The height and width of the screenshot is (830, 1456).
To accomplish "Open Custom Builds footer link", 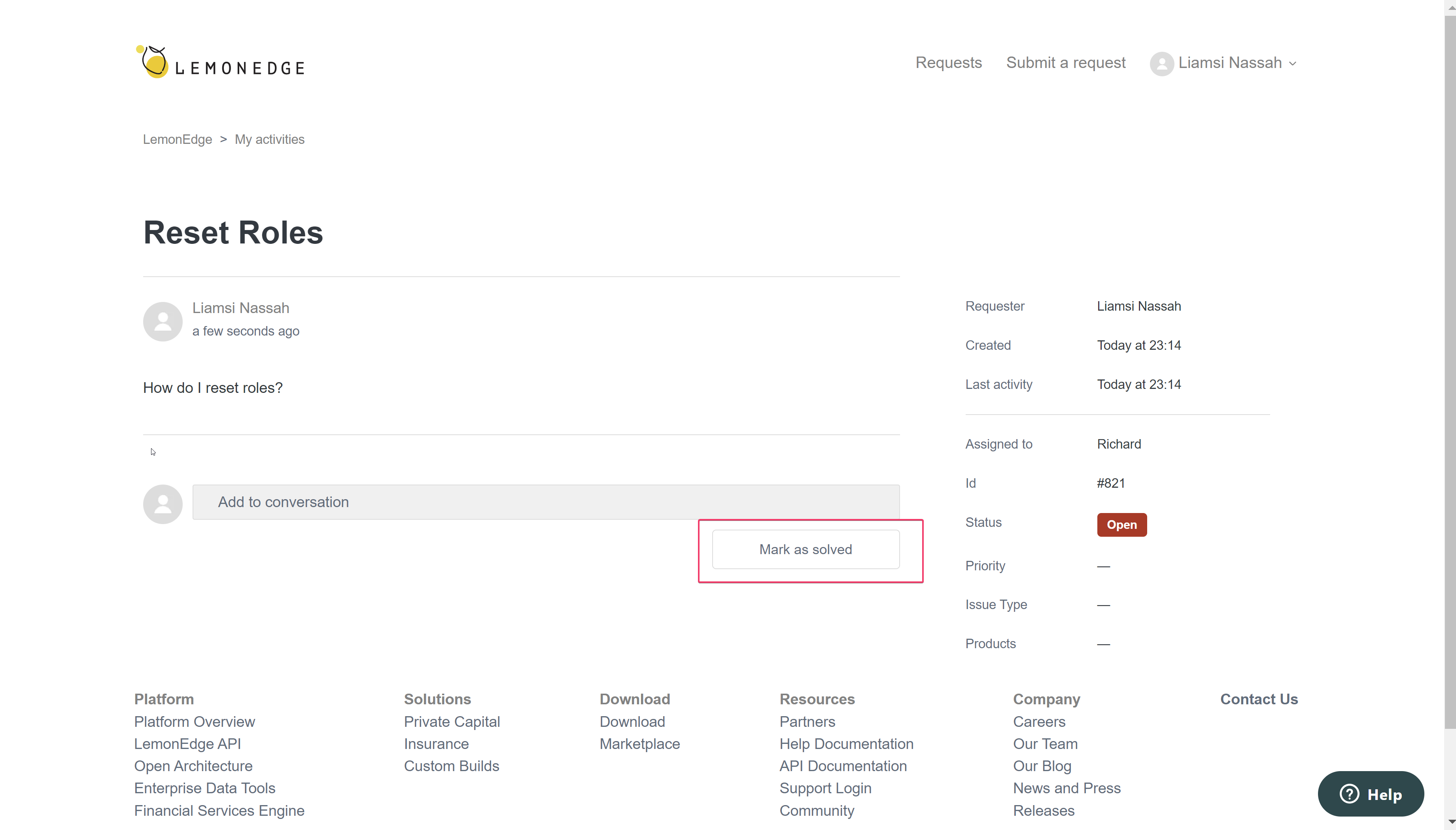I will (452, 766).
